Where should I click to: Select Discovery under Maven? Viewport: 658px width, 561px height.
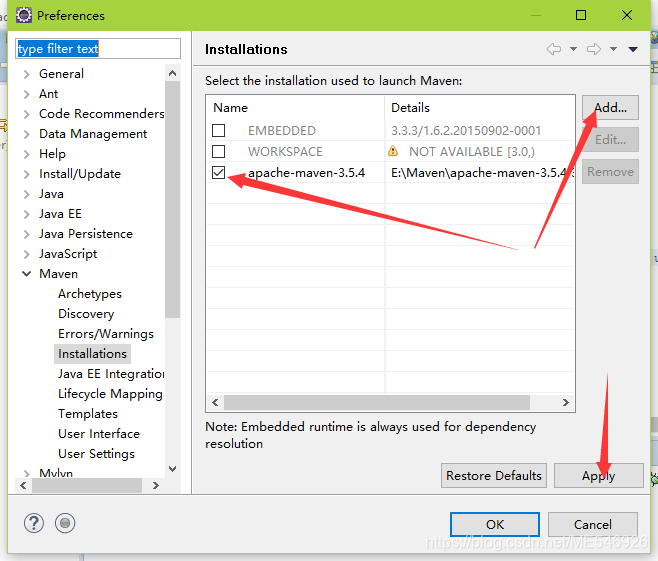click(x=86, y=314)
